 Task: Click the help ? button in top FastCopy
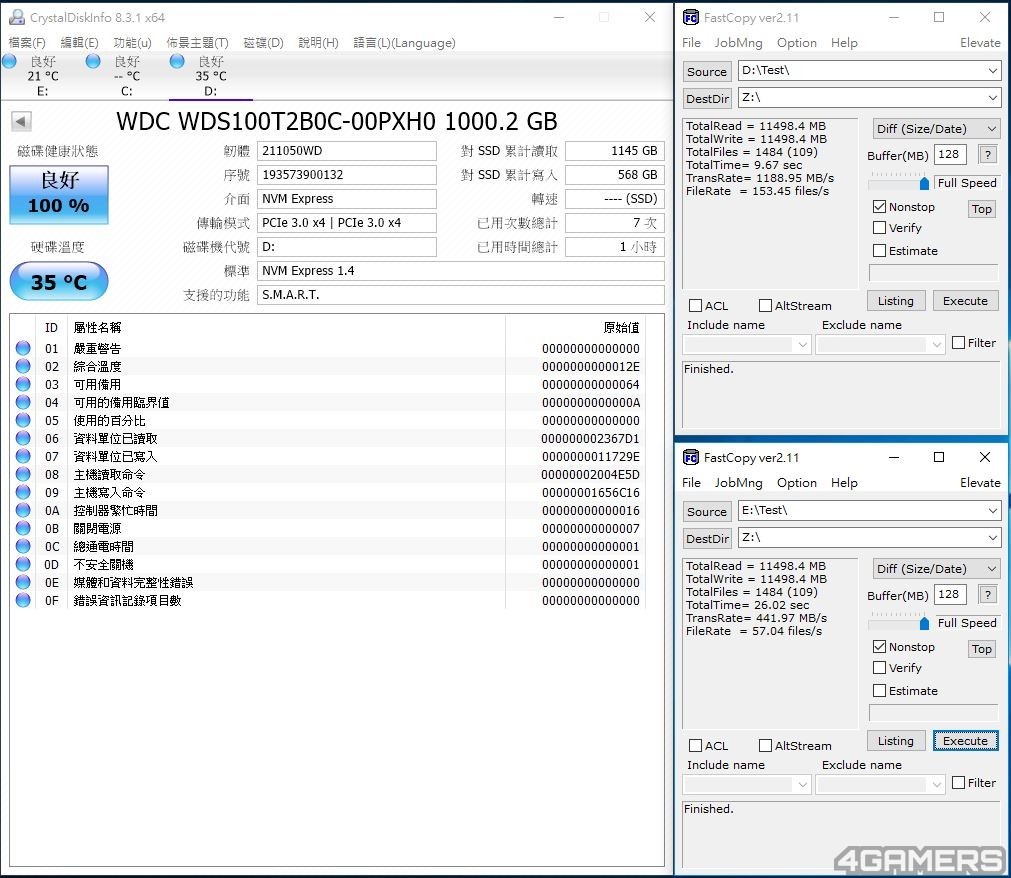(x=987, y=155)
